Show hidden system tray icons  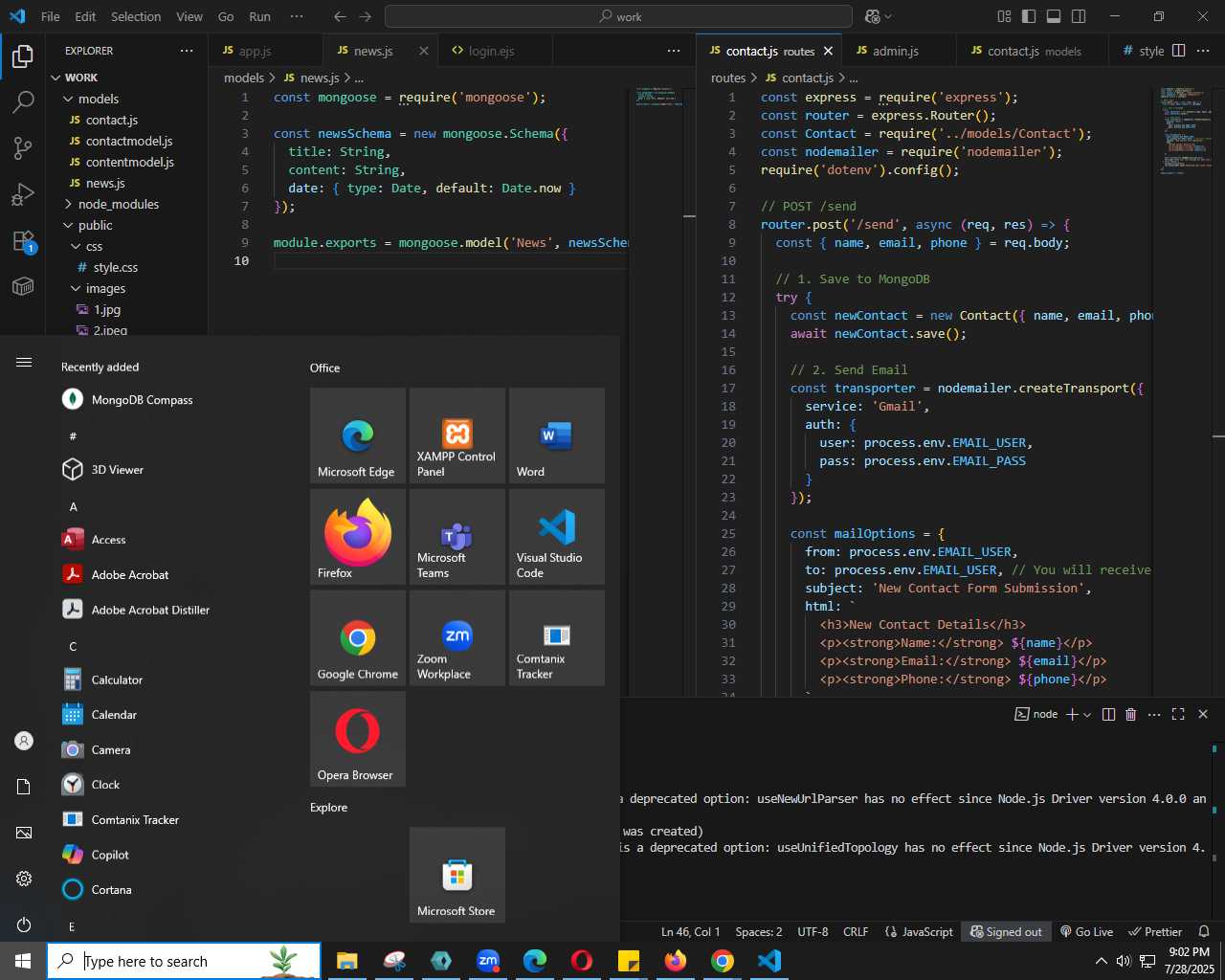coord(1101,961)
